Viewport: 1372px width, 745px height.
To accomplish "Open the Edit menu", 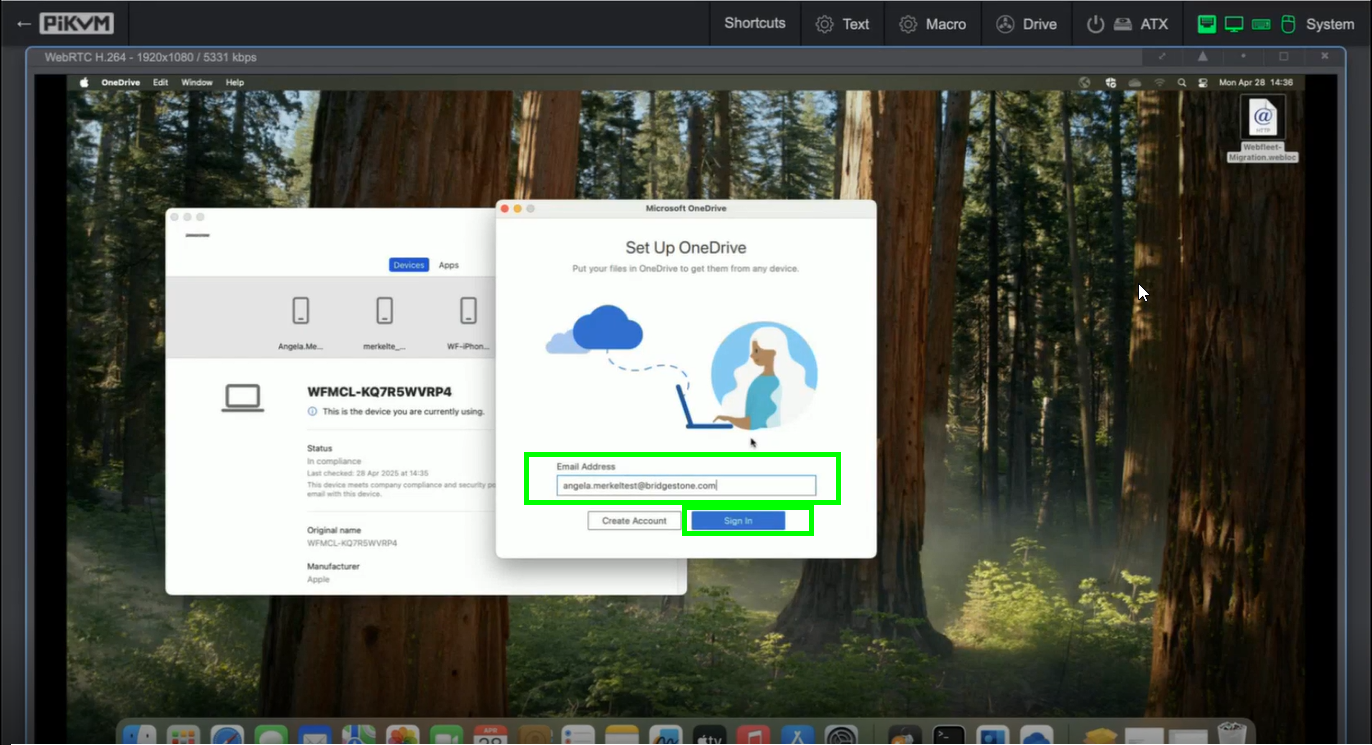I will click(160, 82).
